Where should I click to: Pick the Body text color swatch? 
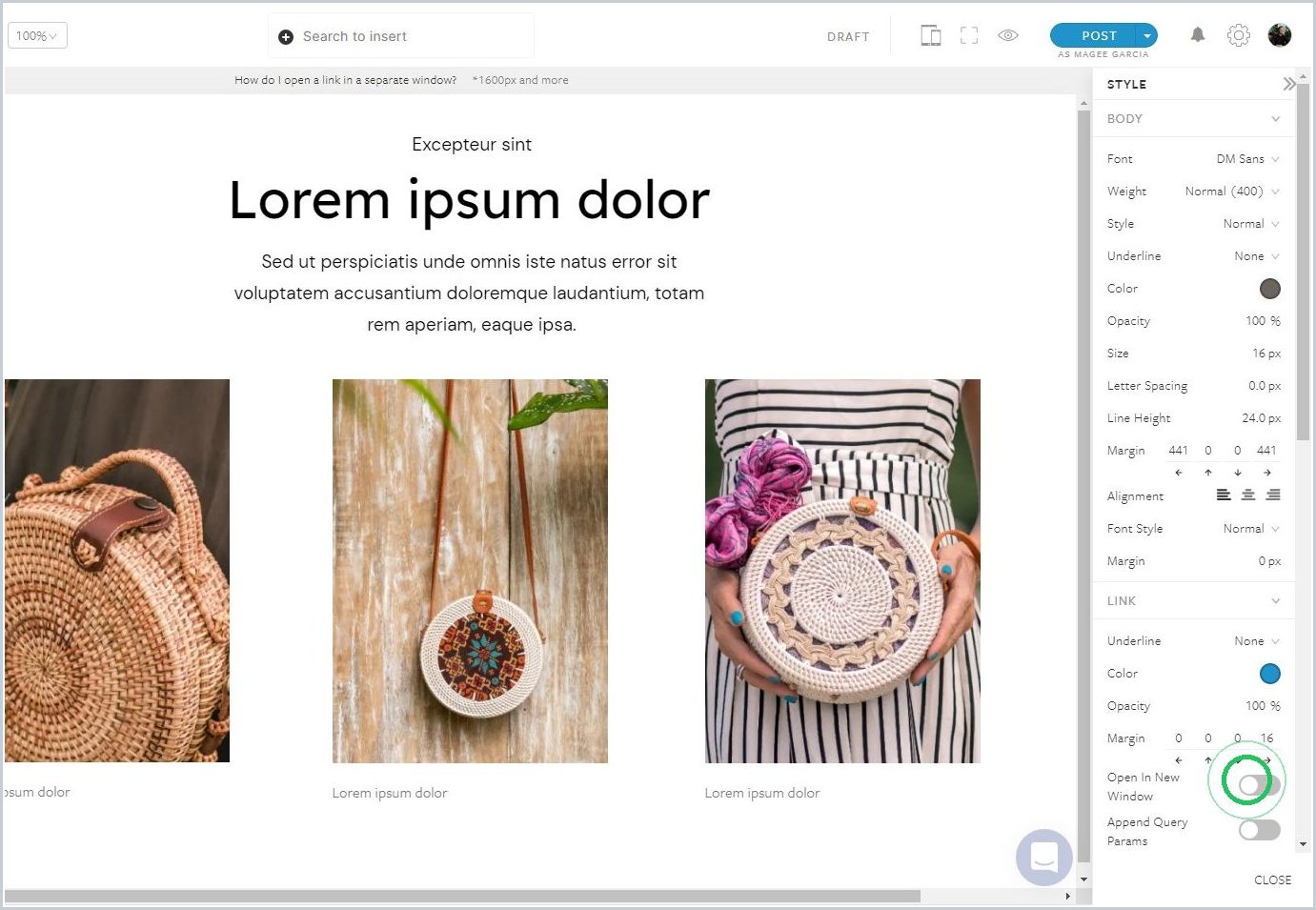(x=1270, y=289)
